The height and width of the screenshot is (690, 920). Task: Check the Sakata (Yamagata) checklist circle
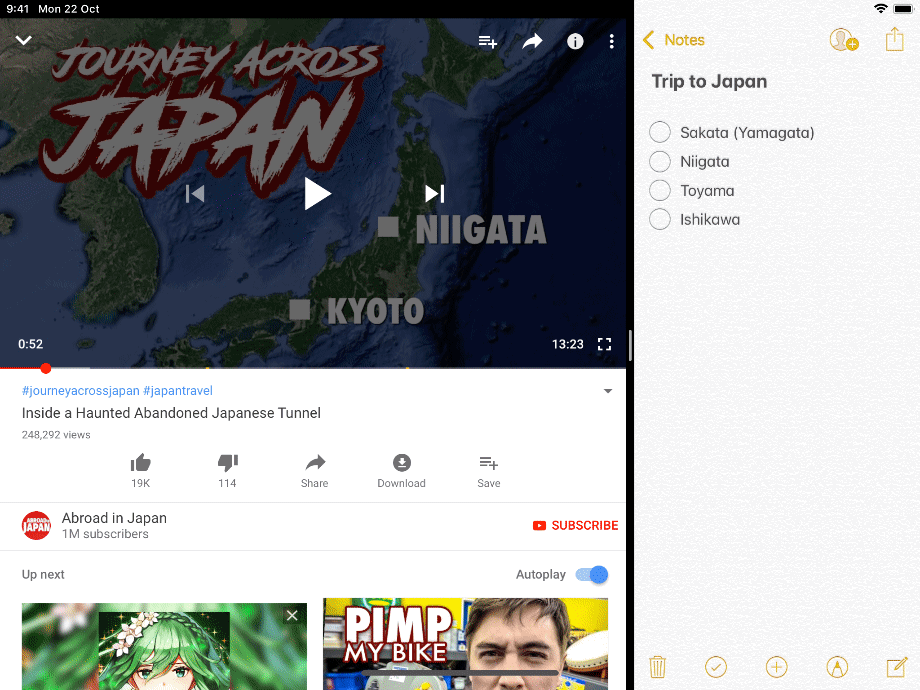coord(660,133)
